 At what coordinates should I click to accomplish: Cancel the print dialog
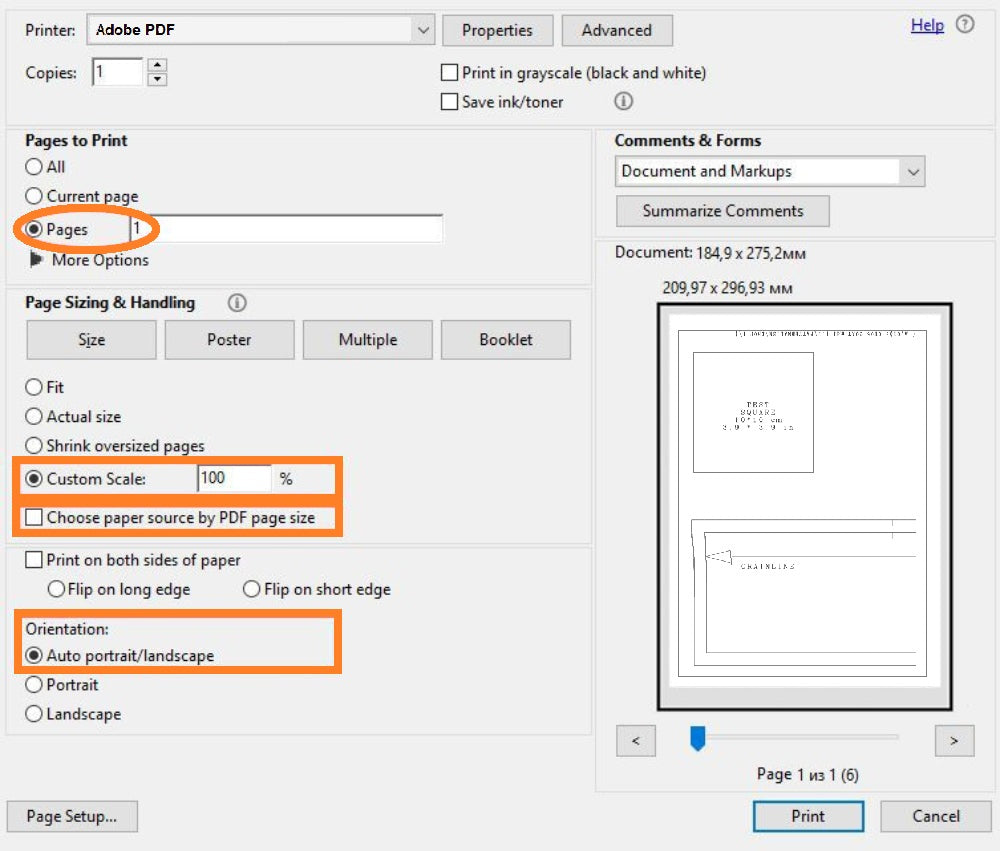pyautogui.click(x=936, y=817)
